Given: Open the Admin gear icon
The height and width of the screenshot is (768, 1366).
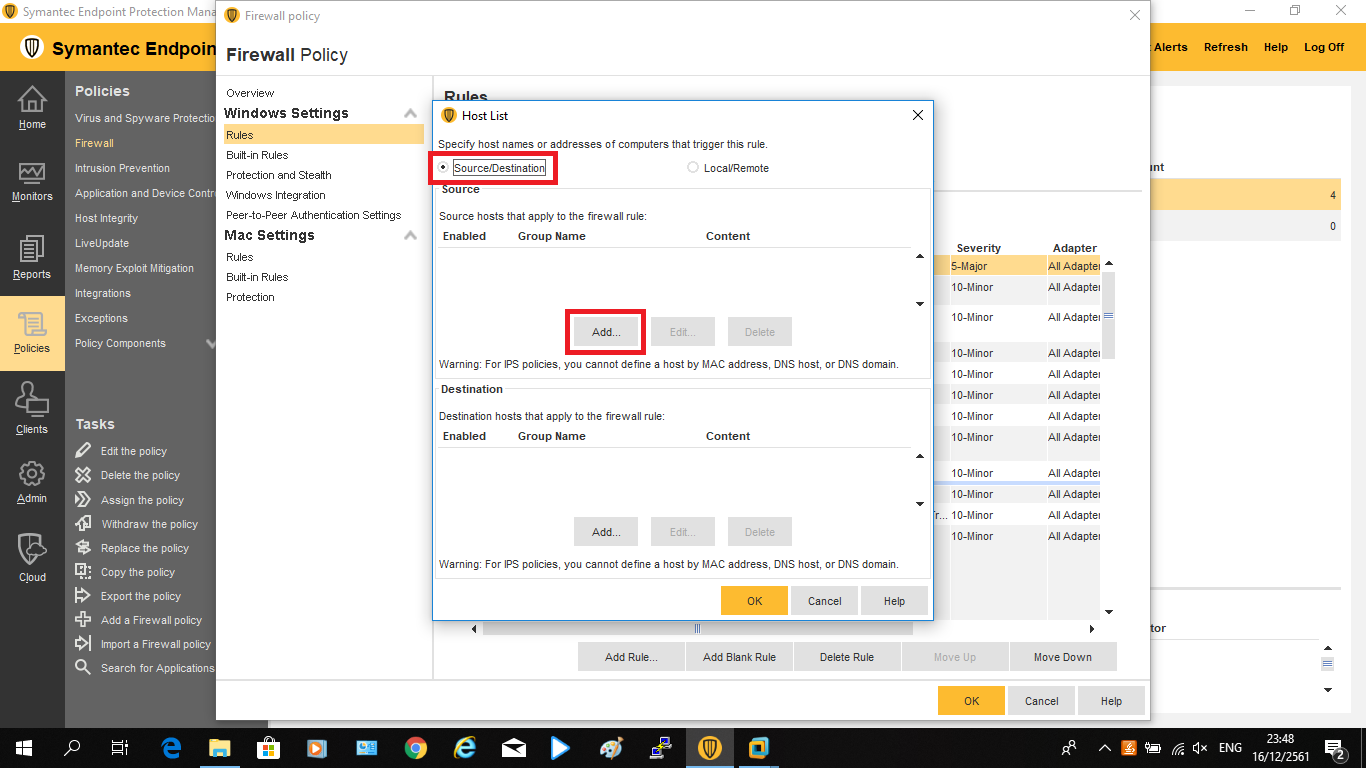Looking at the screenshot, I should pos(32,474).
